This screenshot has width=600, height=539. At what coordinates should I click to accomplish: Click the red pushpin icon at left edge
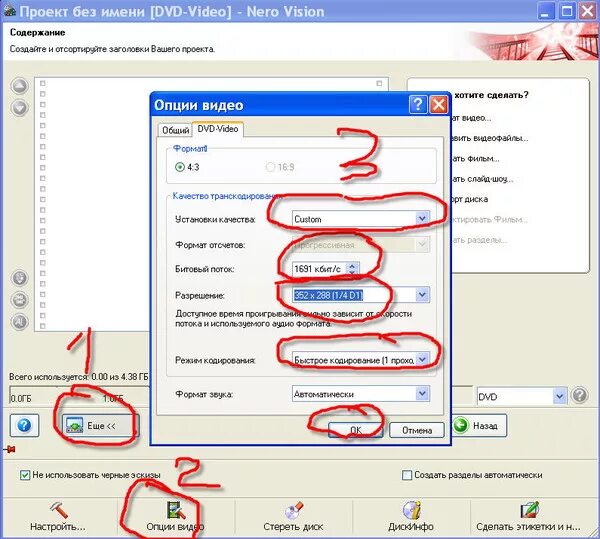(9, 449)
